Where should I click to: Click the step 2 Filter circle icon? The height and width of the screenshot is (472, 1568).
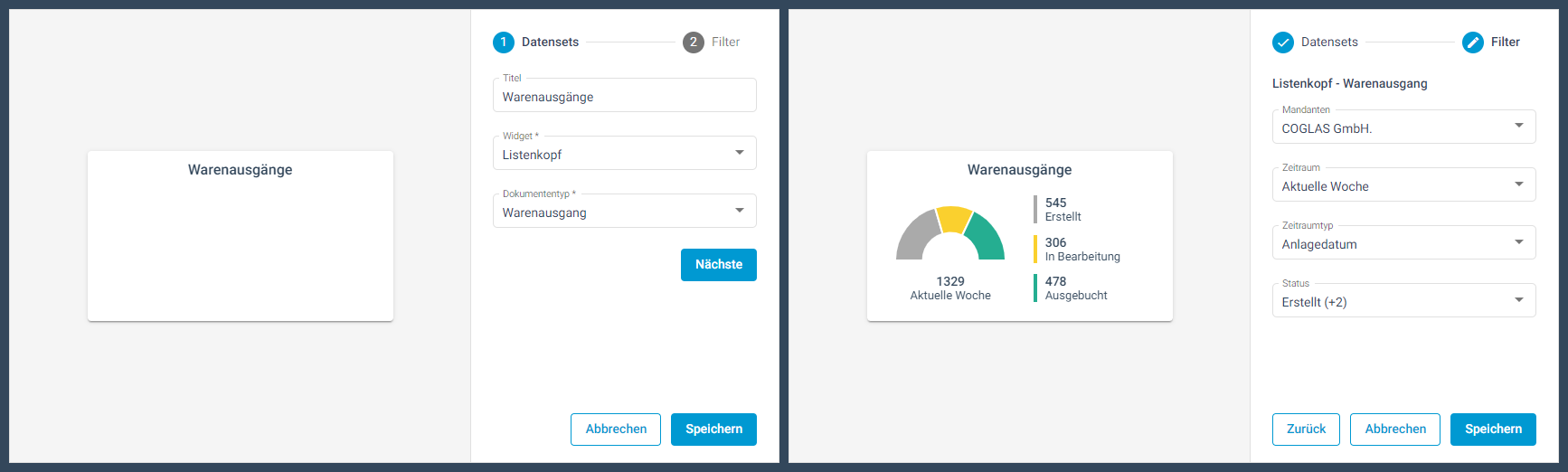click(694, 42)
